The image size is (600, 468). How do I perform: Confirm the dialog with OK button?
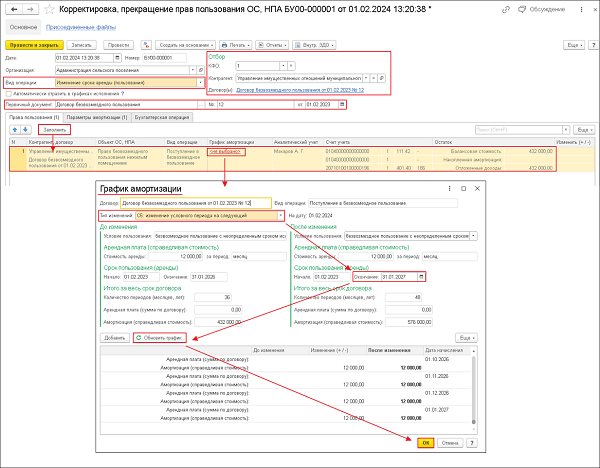pos(424,442)
